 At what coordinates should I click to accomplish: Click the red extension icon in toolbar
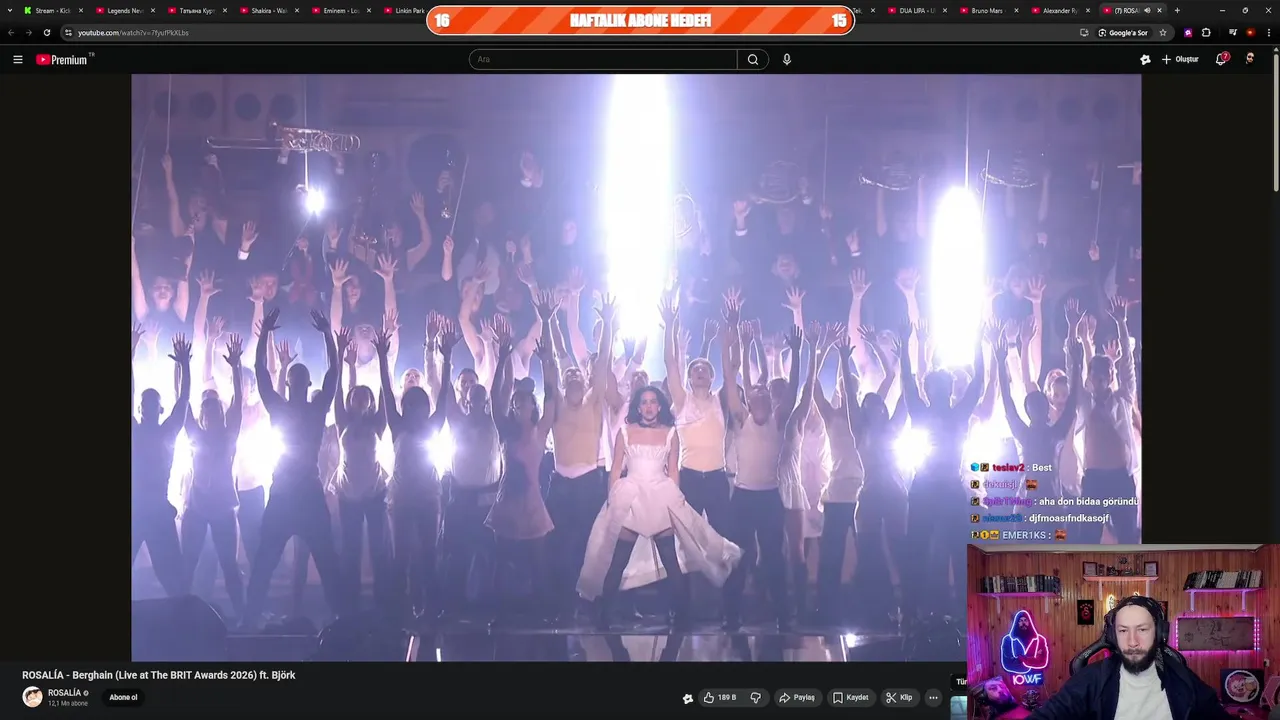[x=1250, y=32]
